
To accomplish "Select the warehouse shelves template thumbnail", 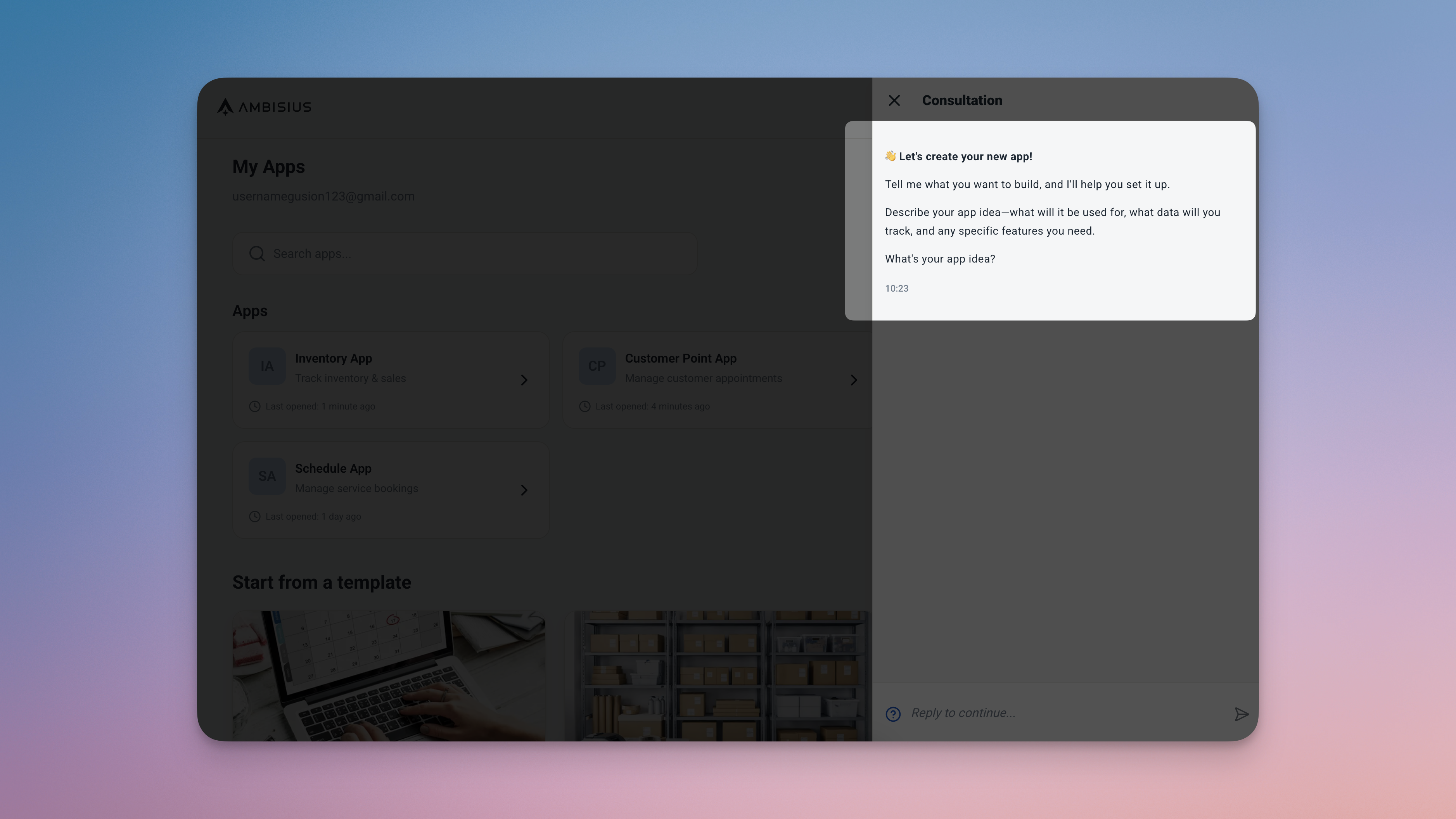I will pos(718,676).
